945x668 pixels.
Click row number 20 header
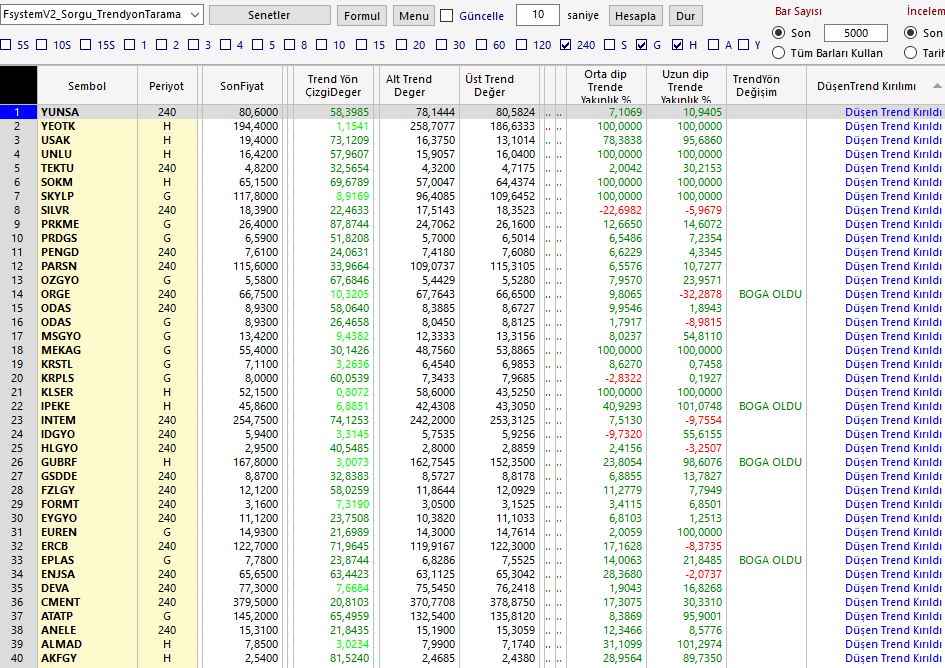pyautogui.click(x=17, y=378)
